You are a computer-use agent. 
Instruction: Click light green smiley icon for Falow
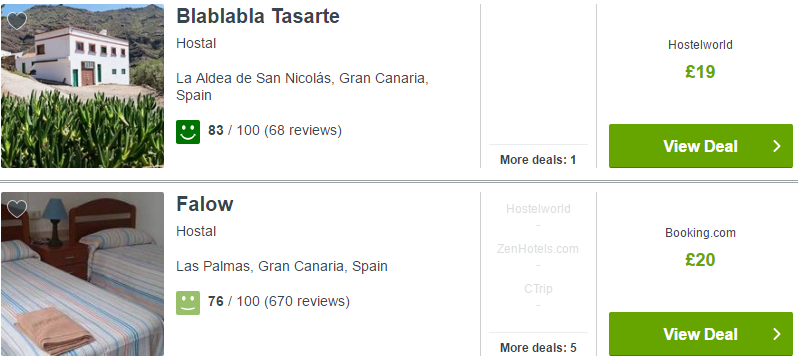pos(188,303)
